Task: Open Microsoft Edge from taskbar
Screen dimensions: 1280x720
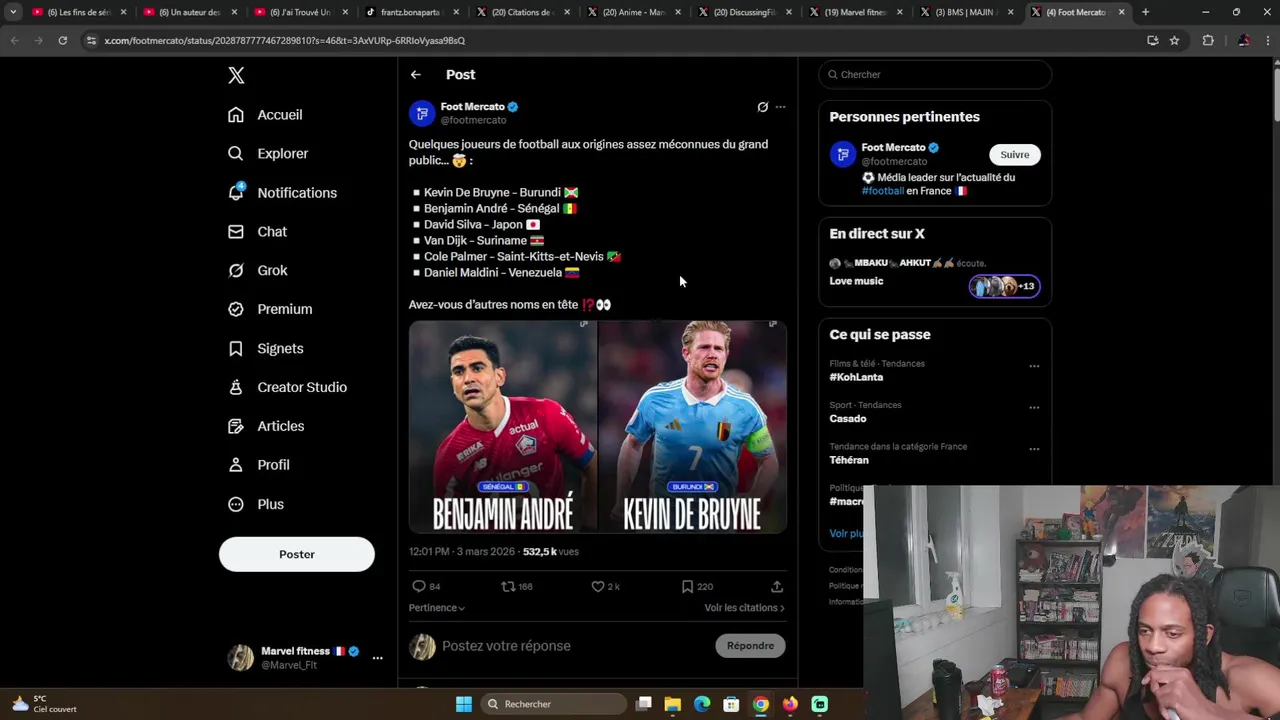Action: (702, 704)
